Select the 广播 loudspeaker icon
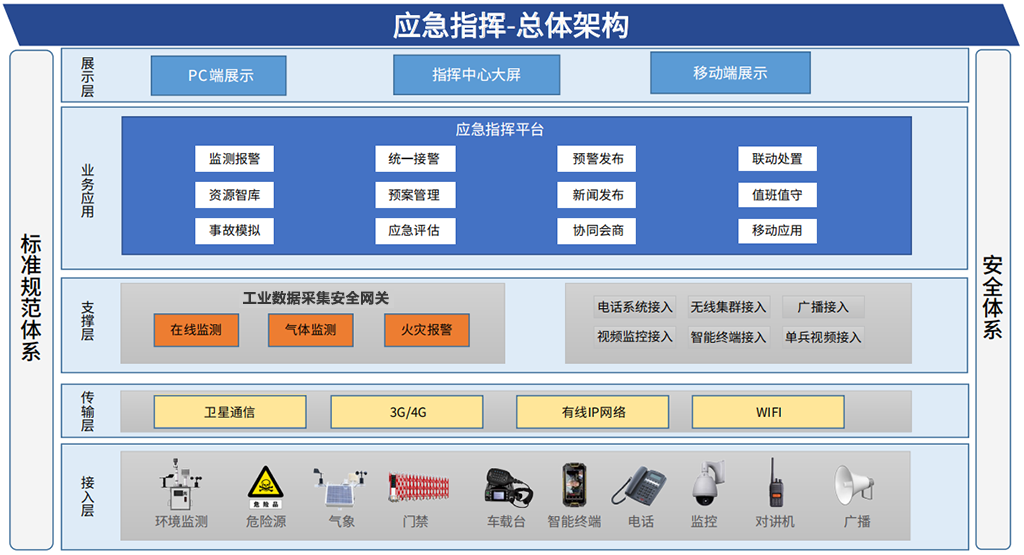Screen dimensions: 1024x555 click(x=854, y=484)
